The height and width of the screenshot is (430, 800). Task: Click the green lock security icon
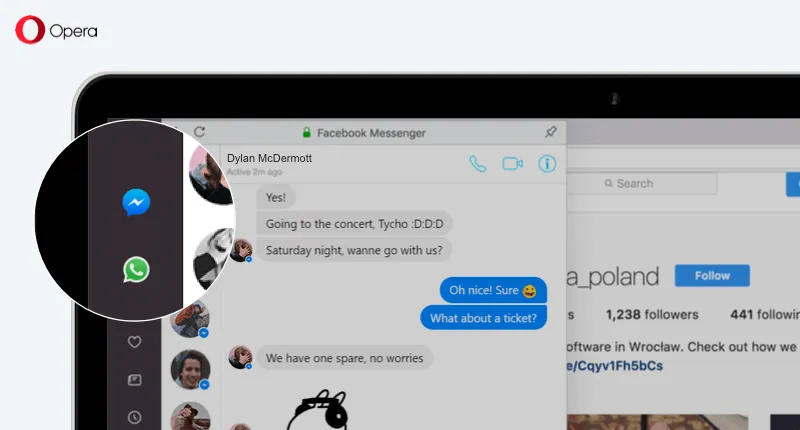pyautogui.click(x=307, y=133)
